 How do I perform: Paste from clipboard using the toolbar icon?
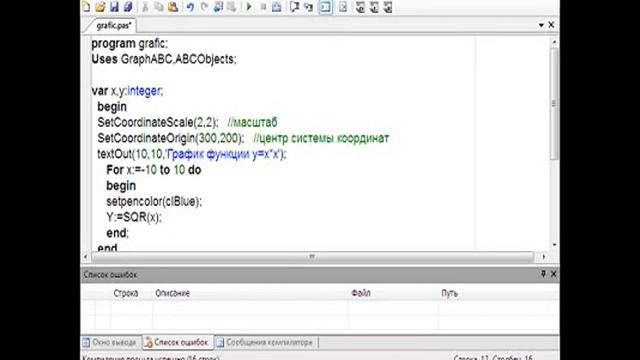pyautogui.click(x=173, y=7)
